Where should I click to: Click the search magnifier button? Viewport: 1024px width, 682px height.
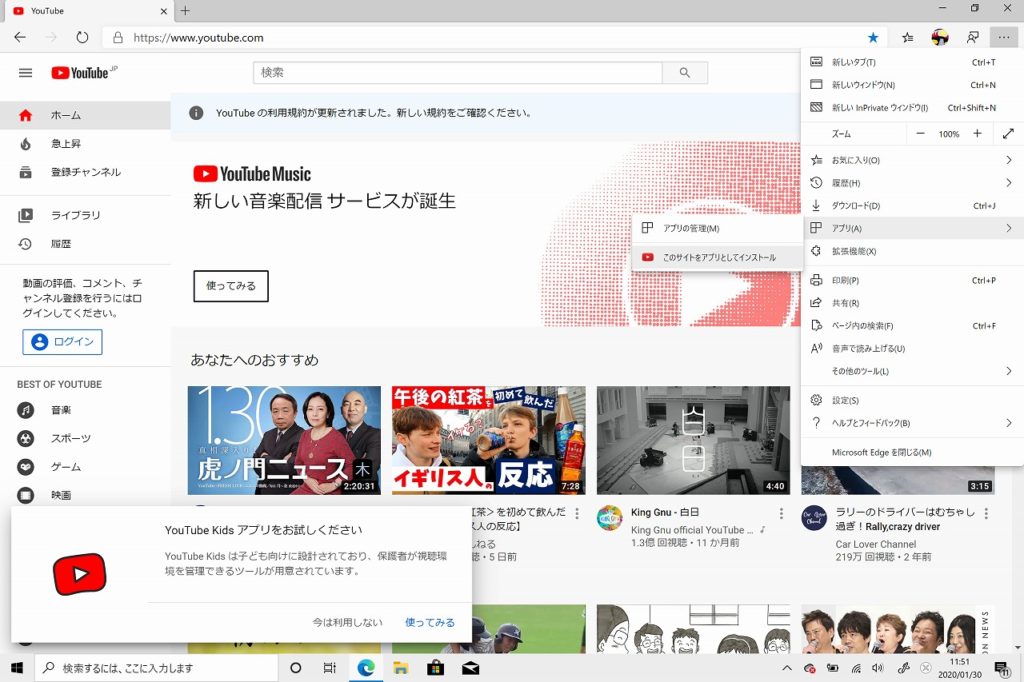coord(684,73)
